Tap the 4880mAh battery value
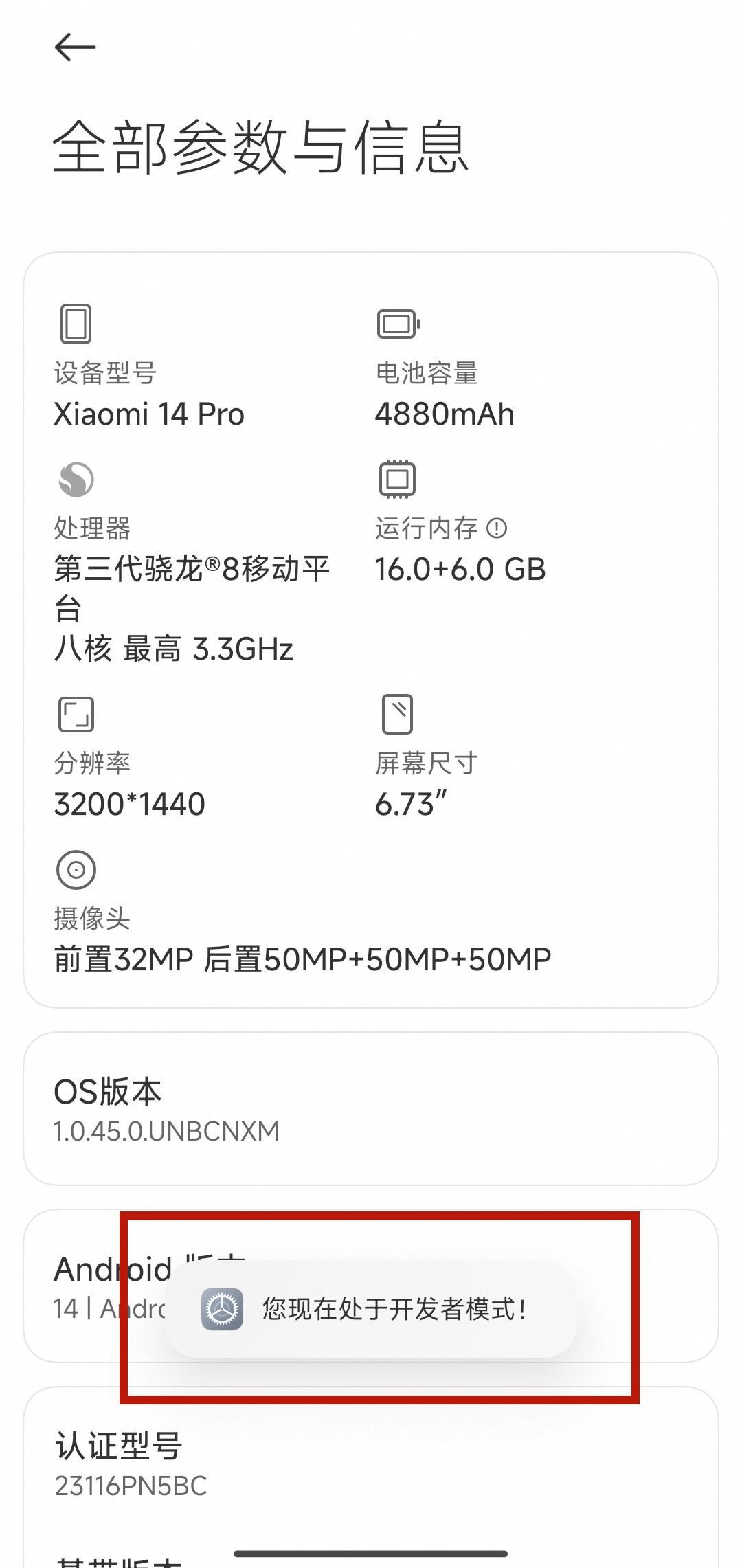This screenshot has height=1568, width=742. coord(445,414)
